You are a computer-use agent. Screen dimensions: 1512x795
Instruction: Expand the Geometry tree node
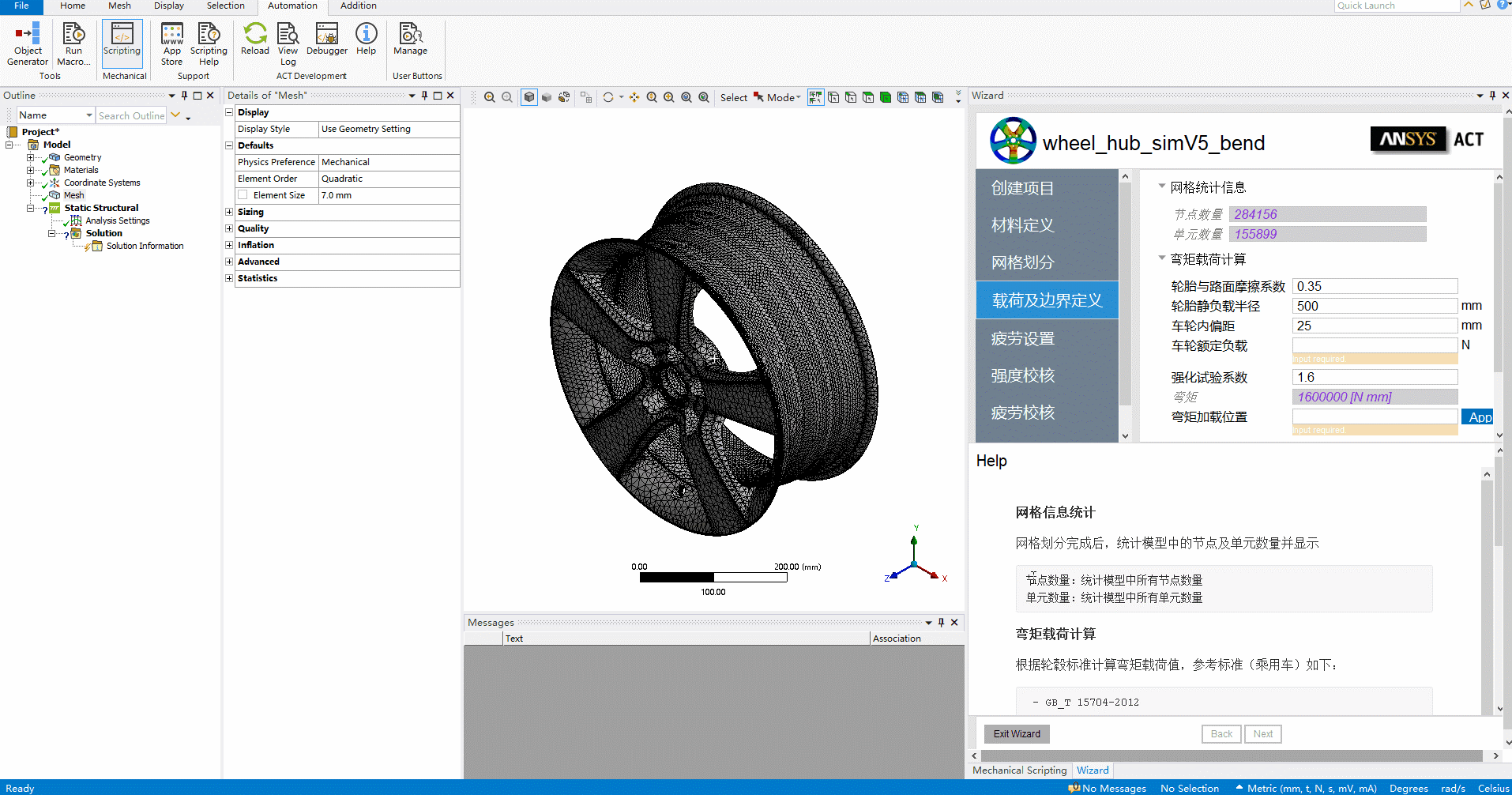tap(31, 157)
